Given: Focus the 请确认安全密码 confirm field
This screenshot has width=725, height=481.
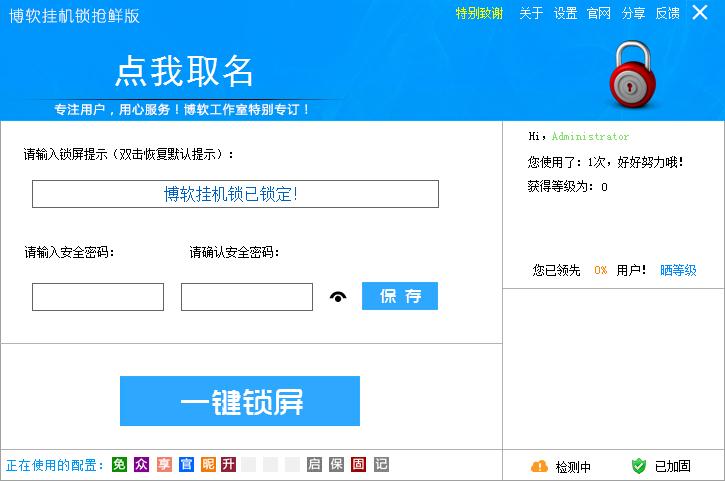Looking at the screenshot, I should pos(247,297).
